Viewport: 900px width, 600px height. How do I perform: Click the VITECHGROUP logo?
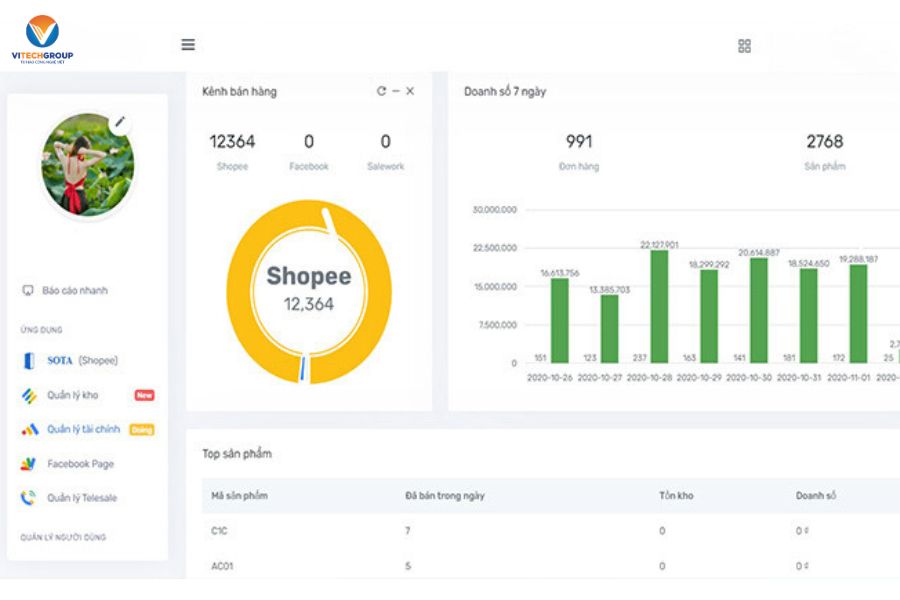coord(42,39)
